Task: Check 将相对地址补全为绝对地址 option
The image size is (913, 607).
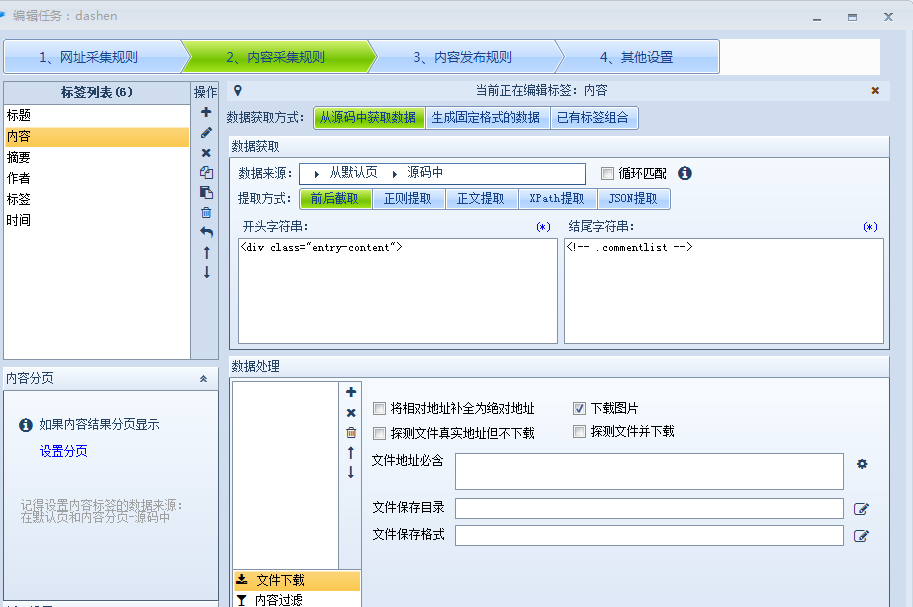Action: click(x=379, y=408)
